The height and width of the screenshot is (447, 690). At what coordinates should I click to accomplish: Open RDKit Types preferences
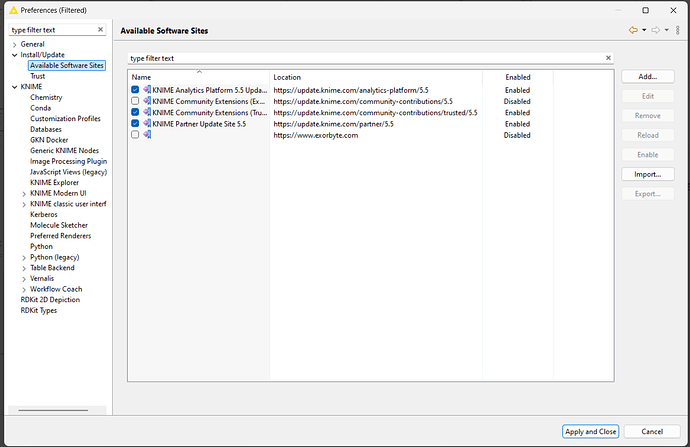tap(39, 311)
